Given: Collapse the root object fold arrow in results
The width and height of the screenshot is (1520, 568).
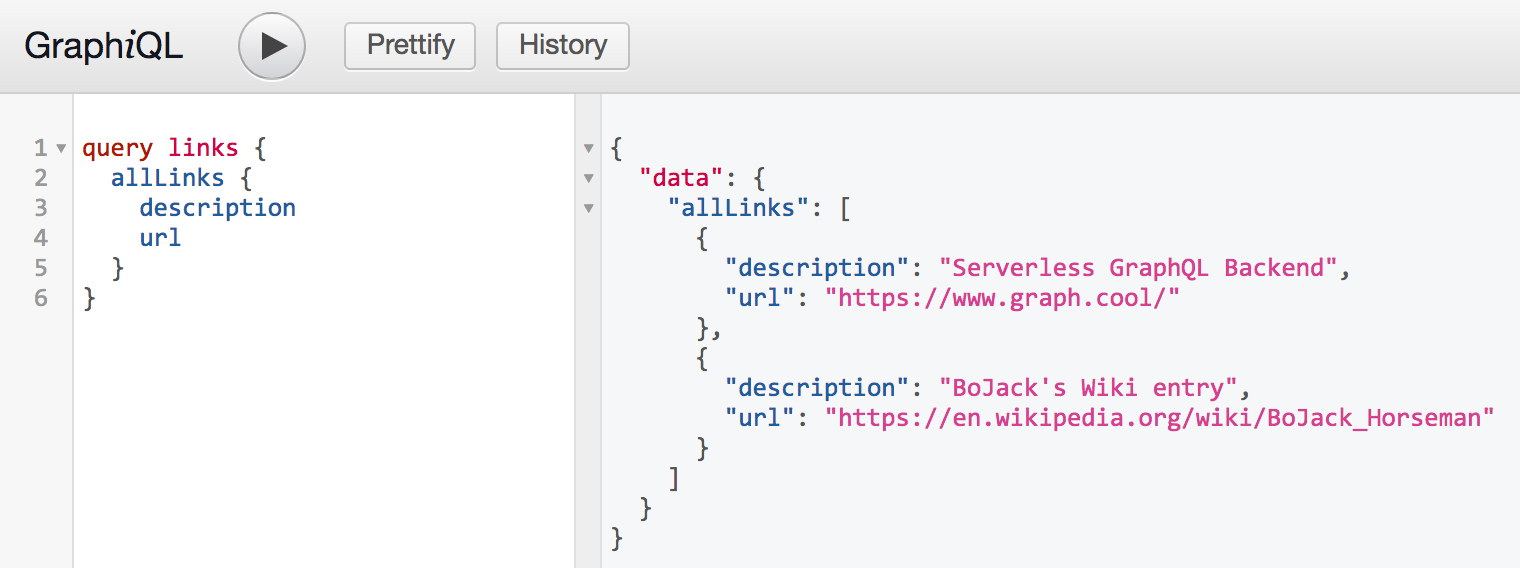Looking at the screenshot, I should tap(588, 149).
